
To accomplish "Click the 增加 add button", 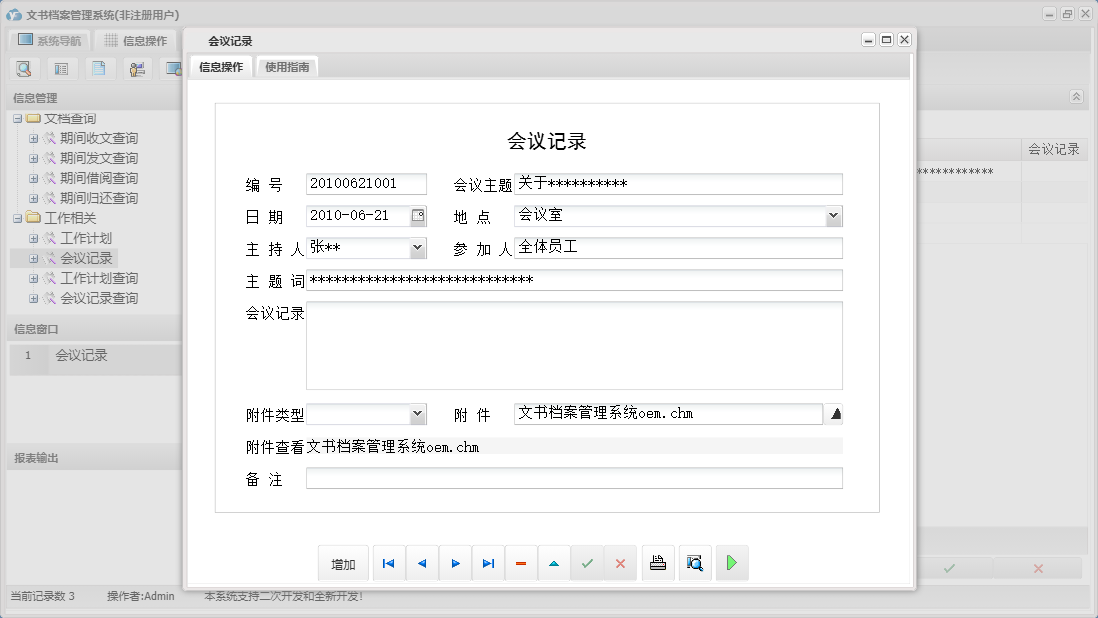I will click(x=343, y=563).
